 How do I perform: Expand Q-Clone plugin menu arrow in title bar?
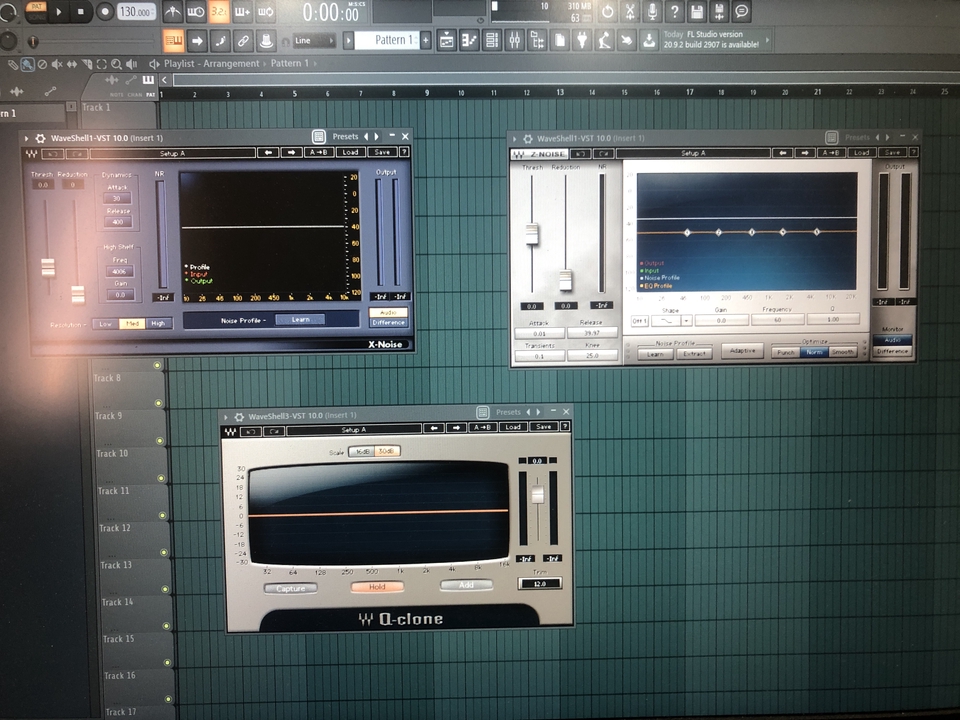pos(226,417)
